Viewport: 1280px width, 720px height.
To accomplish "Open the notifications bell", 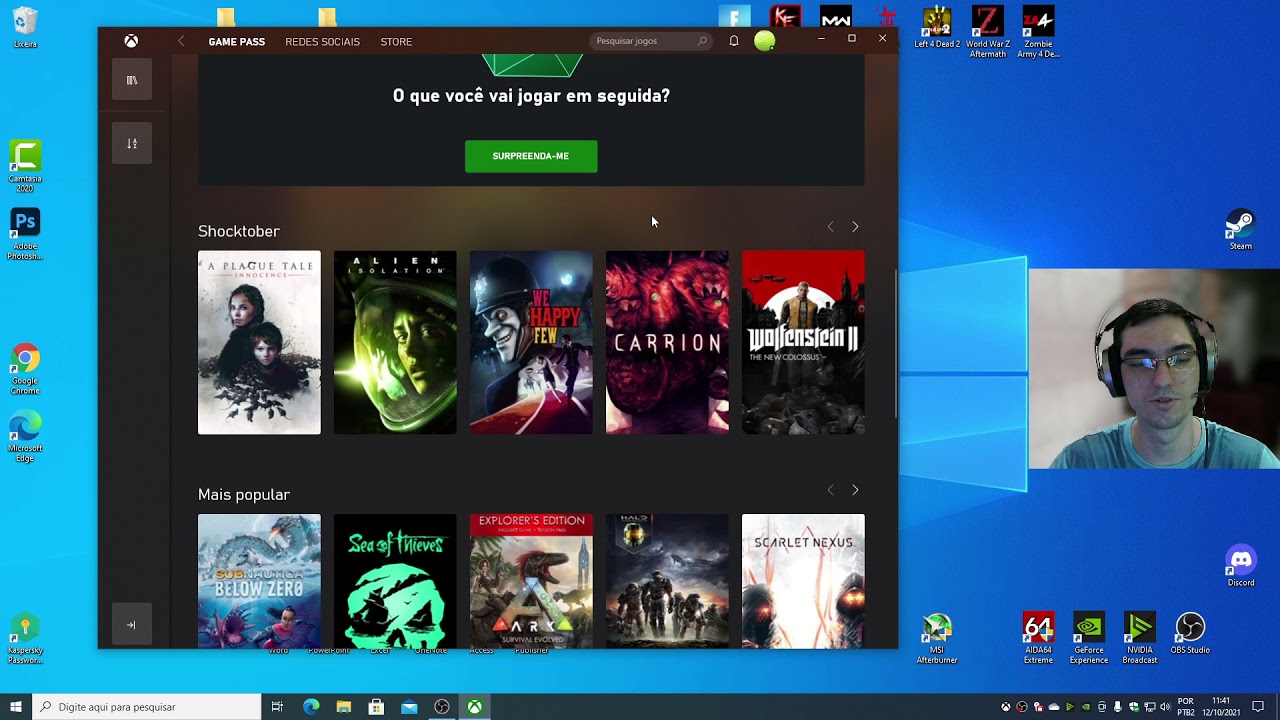I will coord(734,41).
